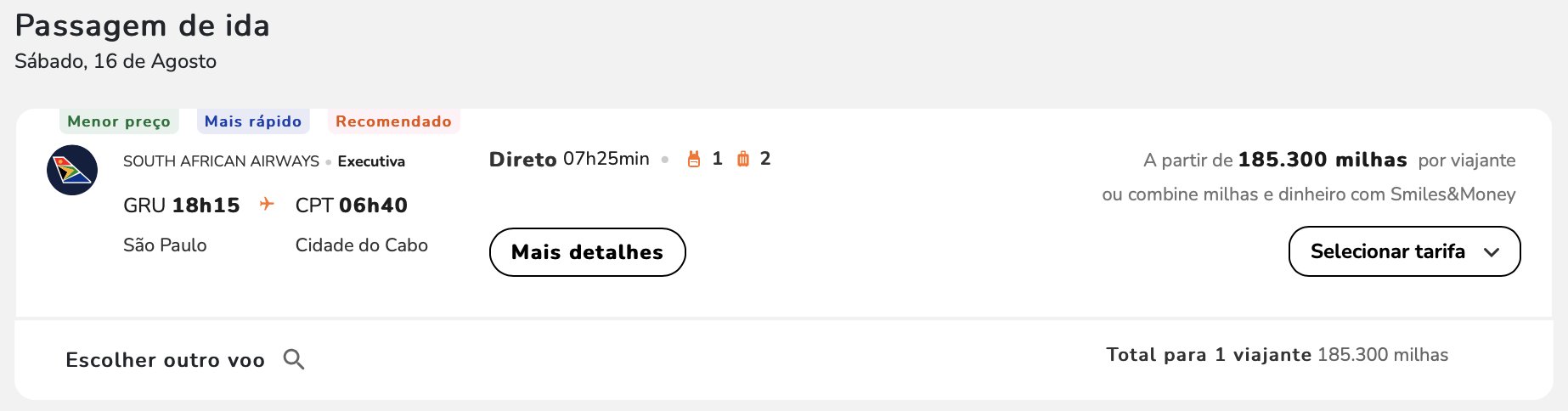The image size is (1568, 411).
Task: Click the orange airplane route icon
Action: [x=267, y=204]
